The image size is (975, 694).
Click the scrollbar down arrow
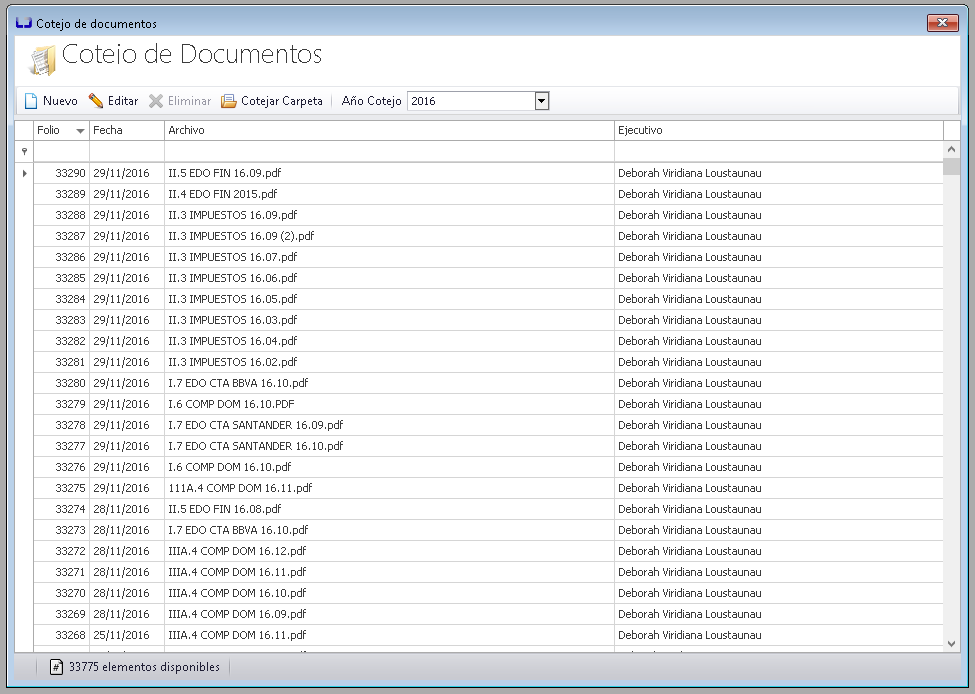(x=951, y=644)
